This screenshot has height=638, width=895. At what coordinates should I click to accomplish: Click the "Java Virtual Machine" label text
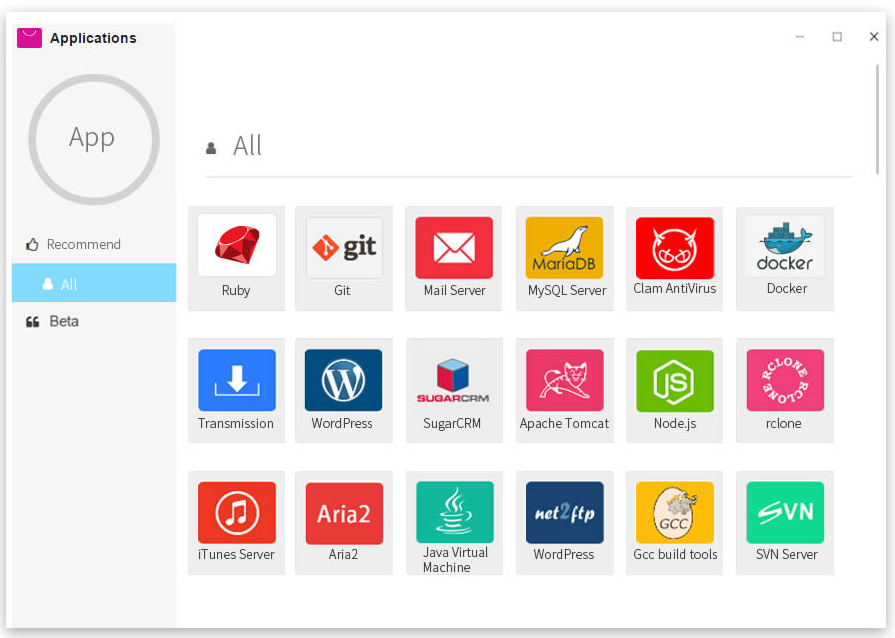coord(455,560)
